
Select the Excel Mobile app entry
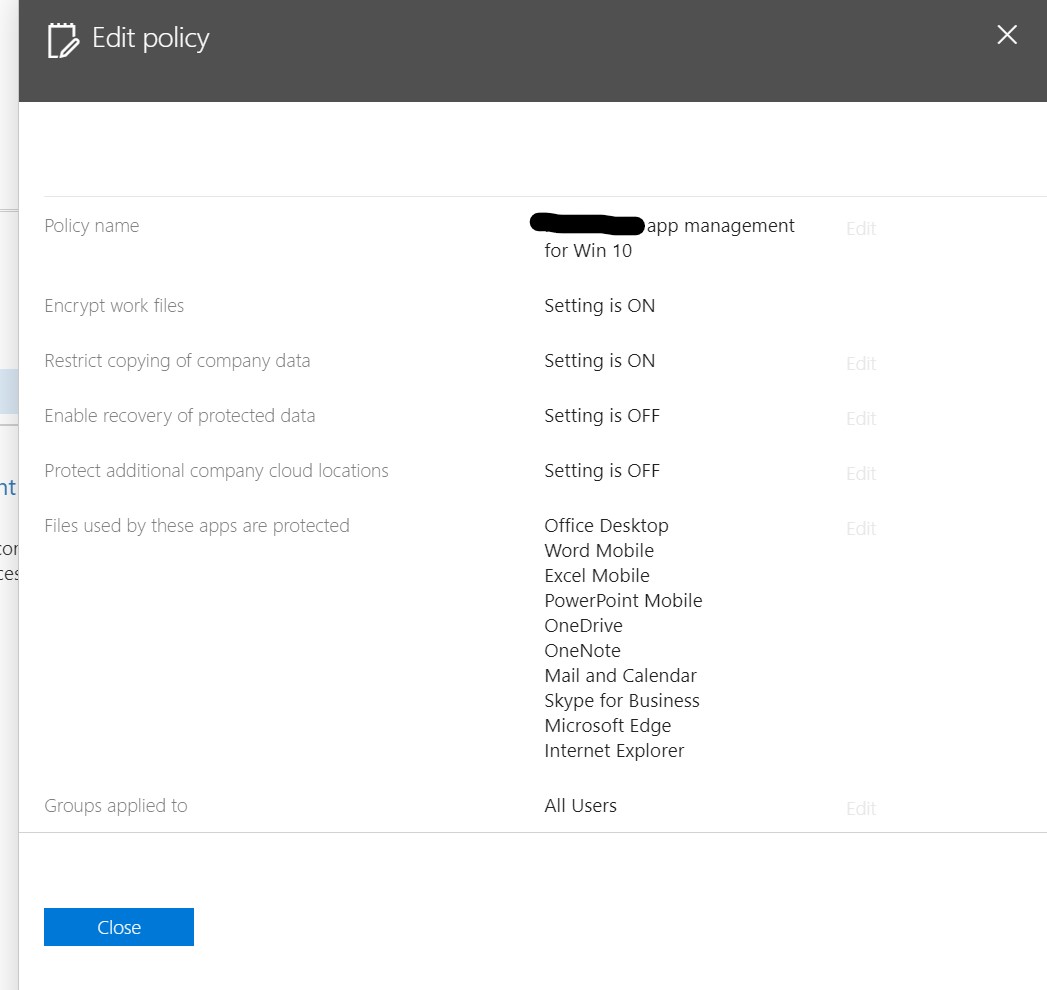[597, 575]
